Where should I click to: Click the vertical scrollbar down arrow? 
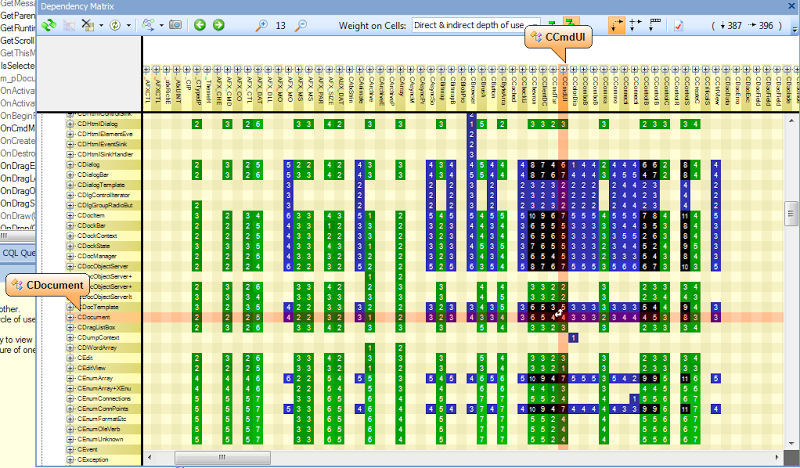click(791, 444)
